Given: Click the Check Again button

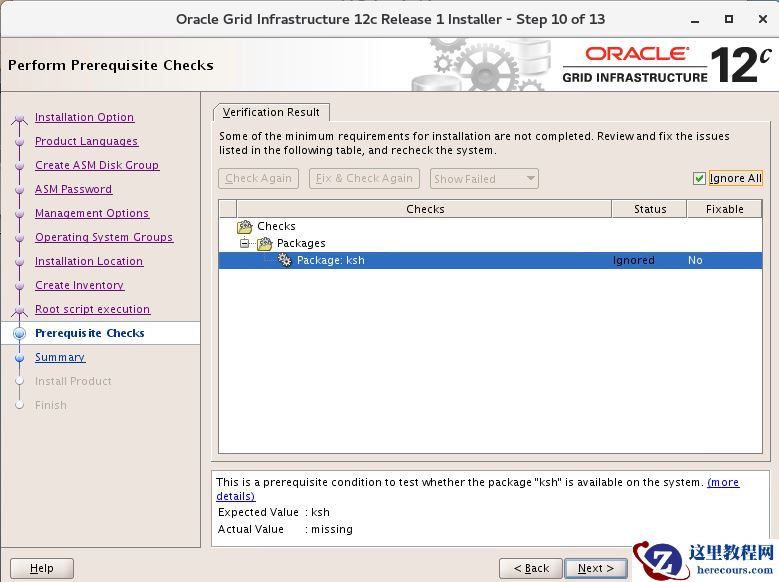Looking at the screenshot, I should [258, 178].
